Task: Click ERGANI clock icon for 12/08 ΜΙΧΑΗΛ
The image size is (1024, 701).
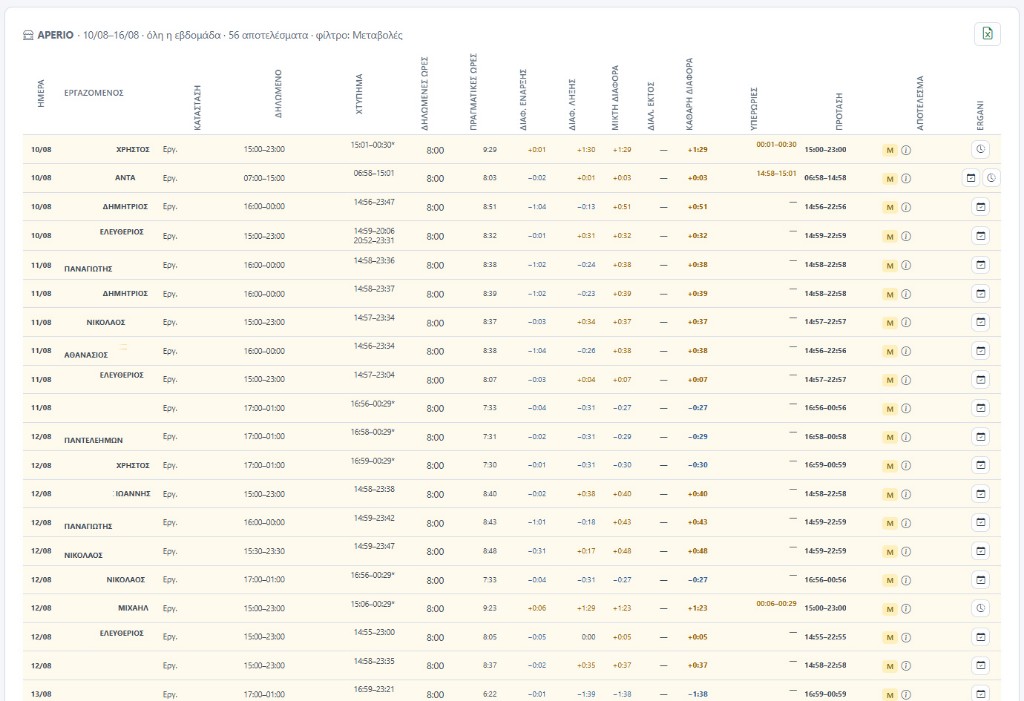Action: click(980, 608)
